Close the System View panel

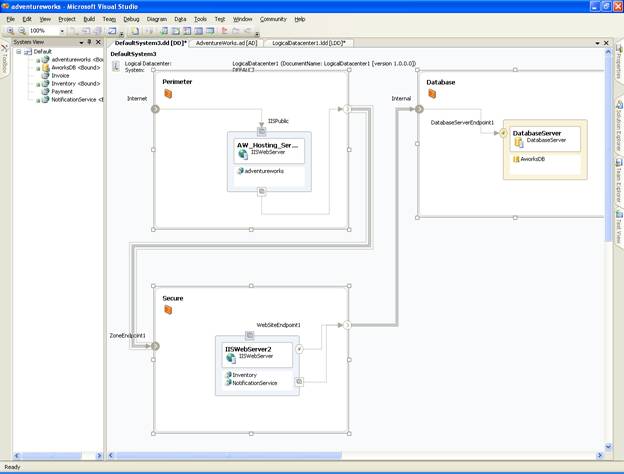pyautogui.click(x=98, y=42)
